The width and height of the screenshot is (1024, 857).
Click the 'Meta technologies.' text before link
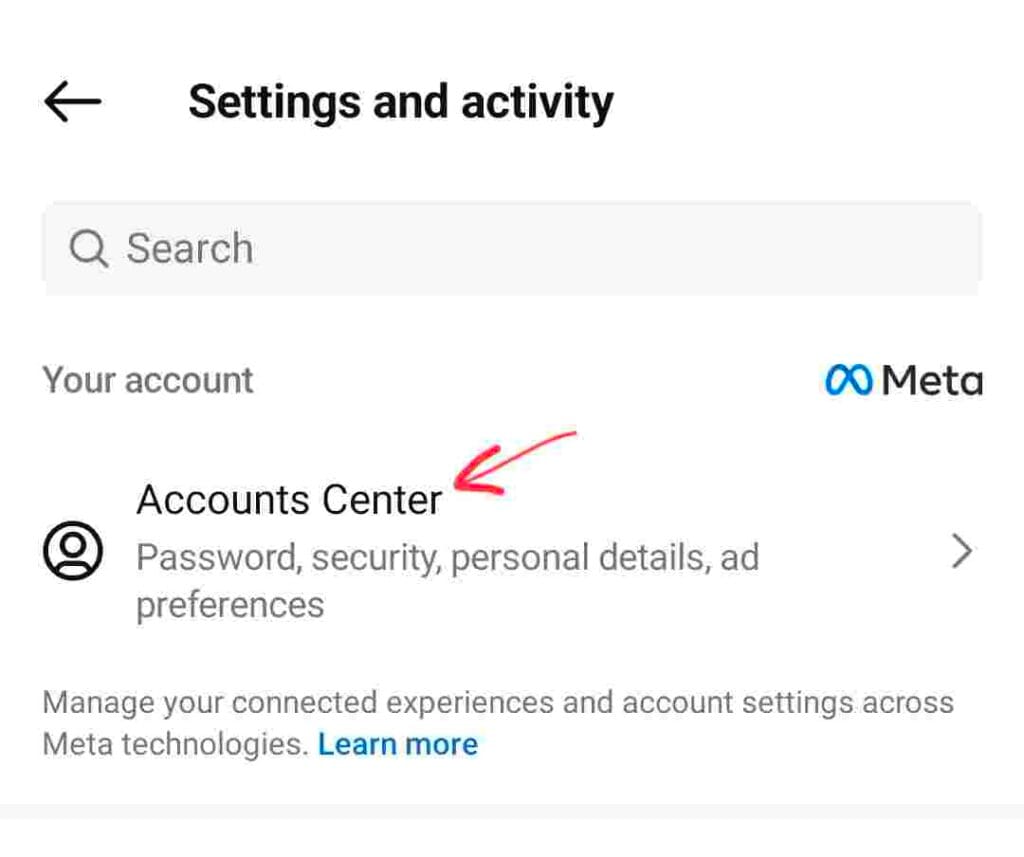[x=175, y=744]
